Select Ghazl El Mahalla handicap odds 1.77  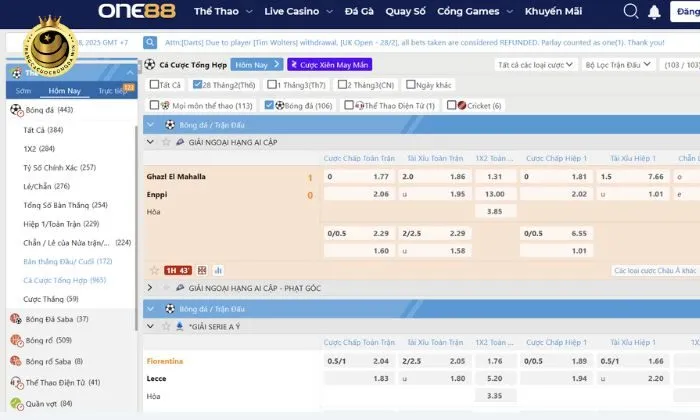(x=359, y=176)
